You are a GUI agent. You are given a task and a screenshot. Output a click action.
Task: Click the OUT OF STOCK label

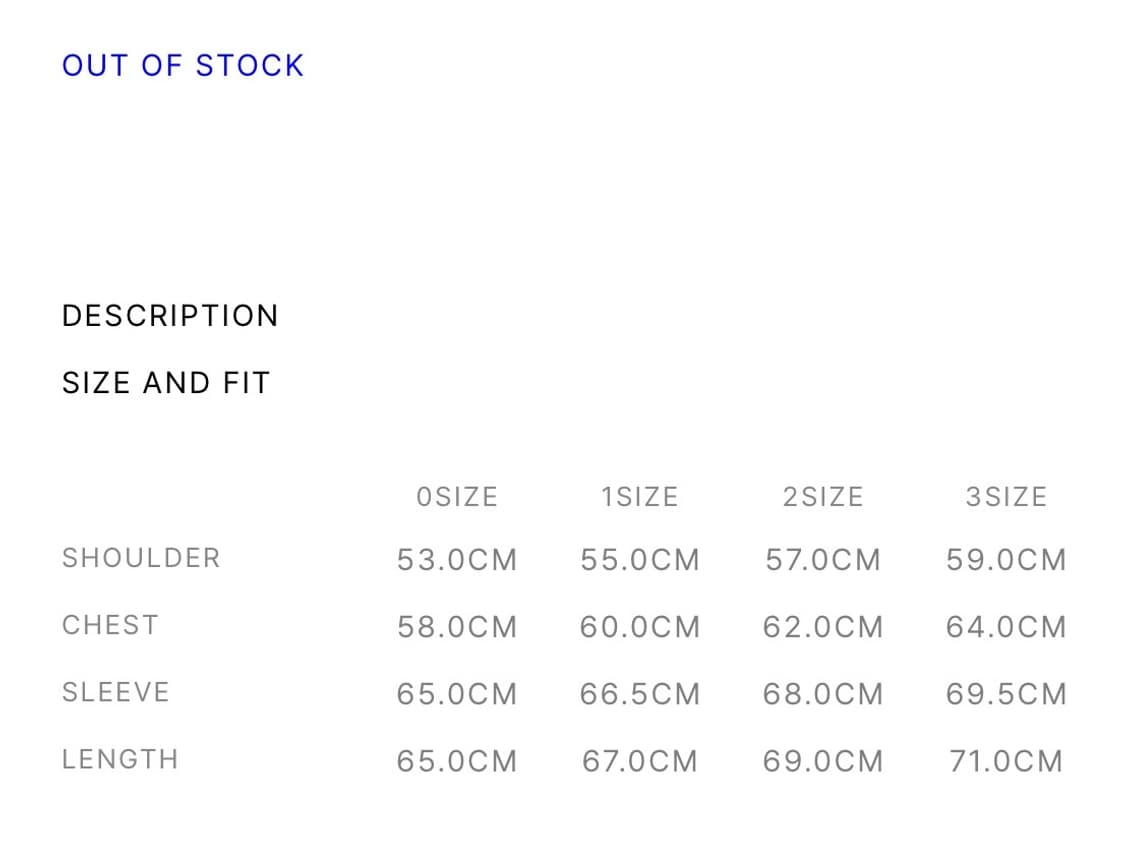[x=183, y=66]
